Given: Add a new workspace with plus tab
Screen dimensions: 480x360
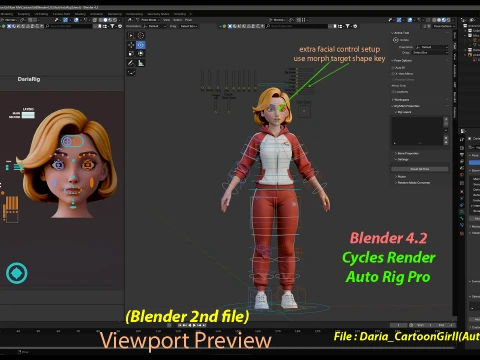Looking at the screenshot, I should [191, 14].
